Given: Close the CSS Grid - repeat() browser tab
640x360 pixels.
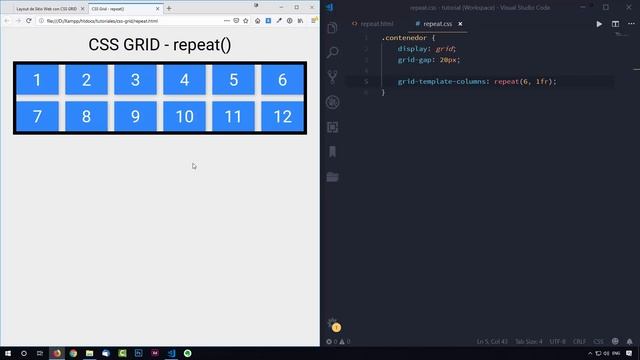Looking at the screenshot, I should [x=158, y=9].
